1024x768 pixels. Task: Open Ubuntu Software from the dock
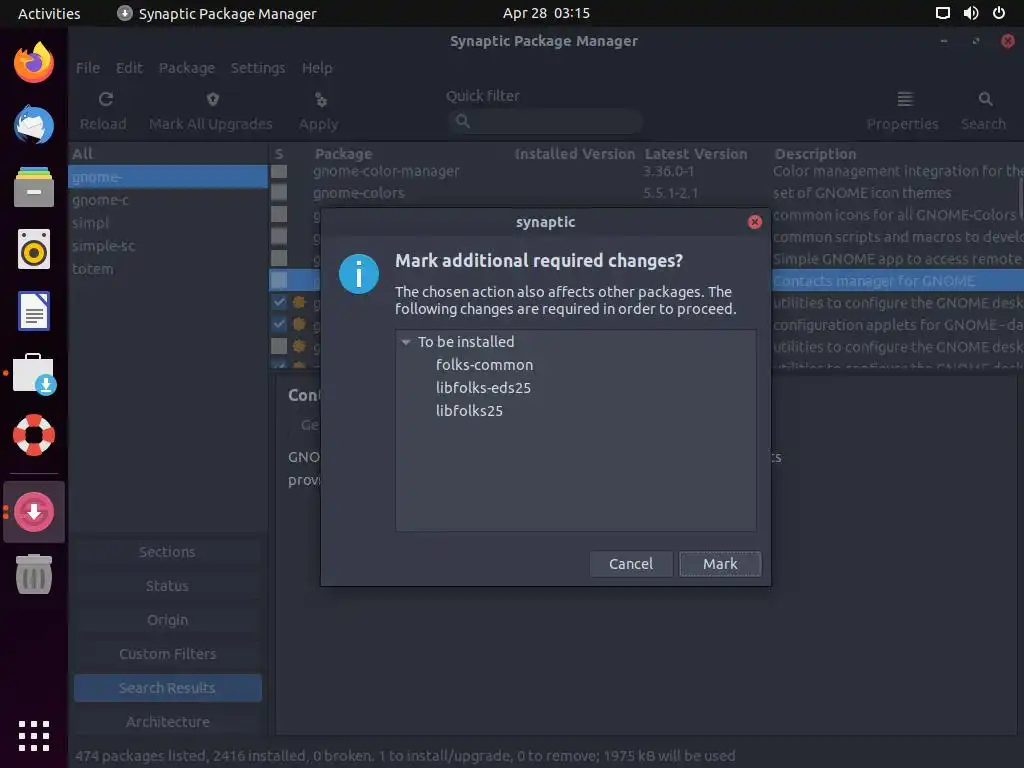34,374
